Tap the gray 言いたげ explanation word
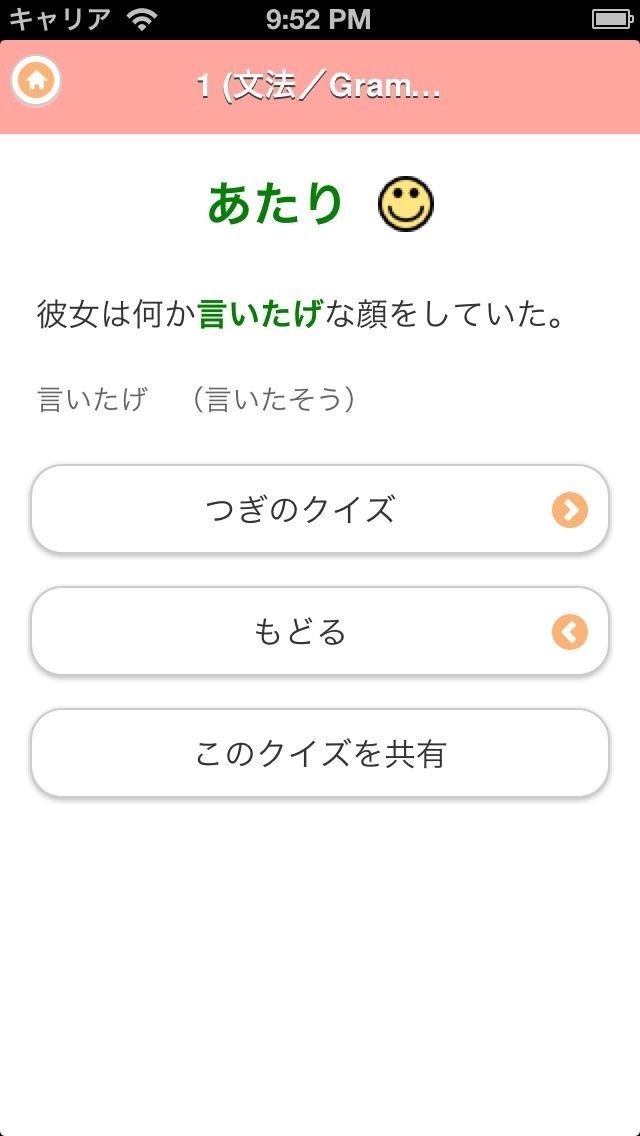 coord(91,400)
